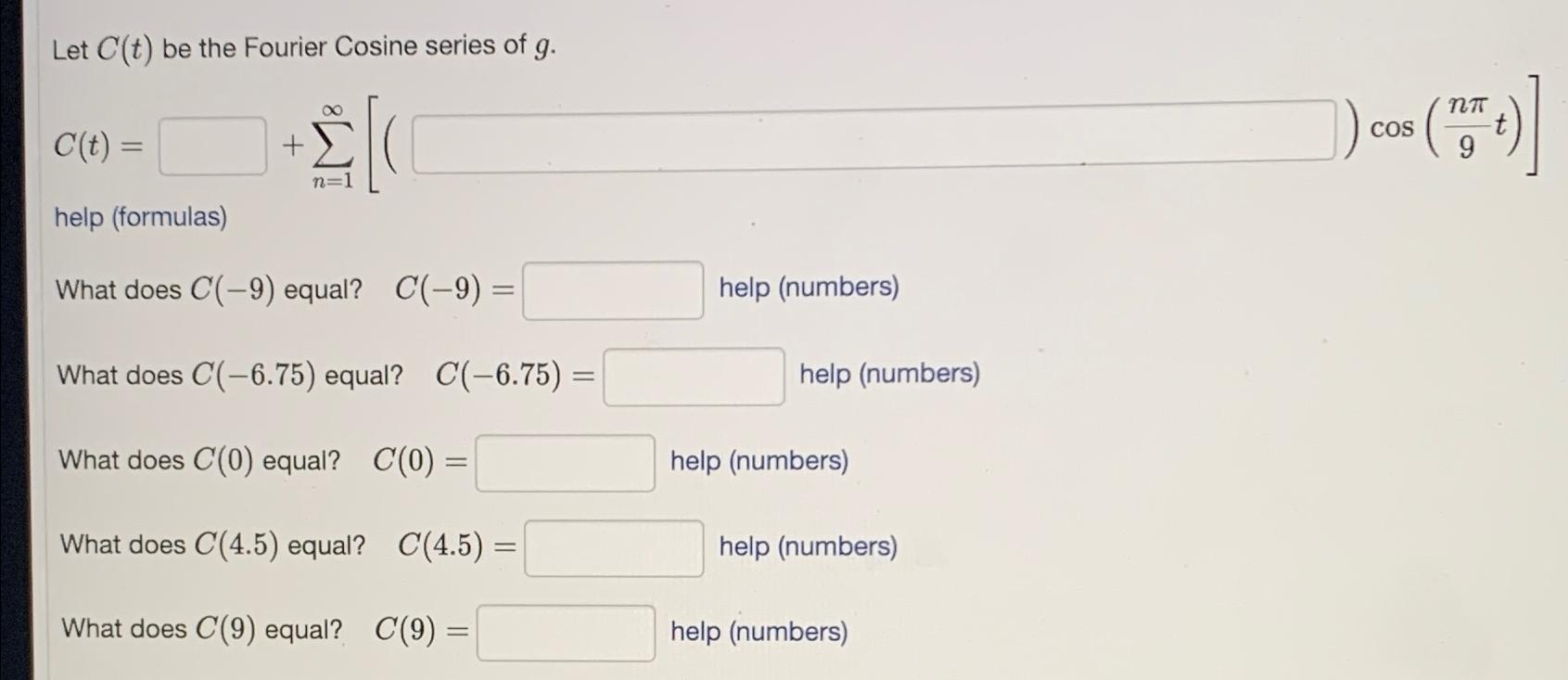Select the C(0) answer field
Screen dimensions: 1568x680
[x=566, y=461]
